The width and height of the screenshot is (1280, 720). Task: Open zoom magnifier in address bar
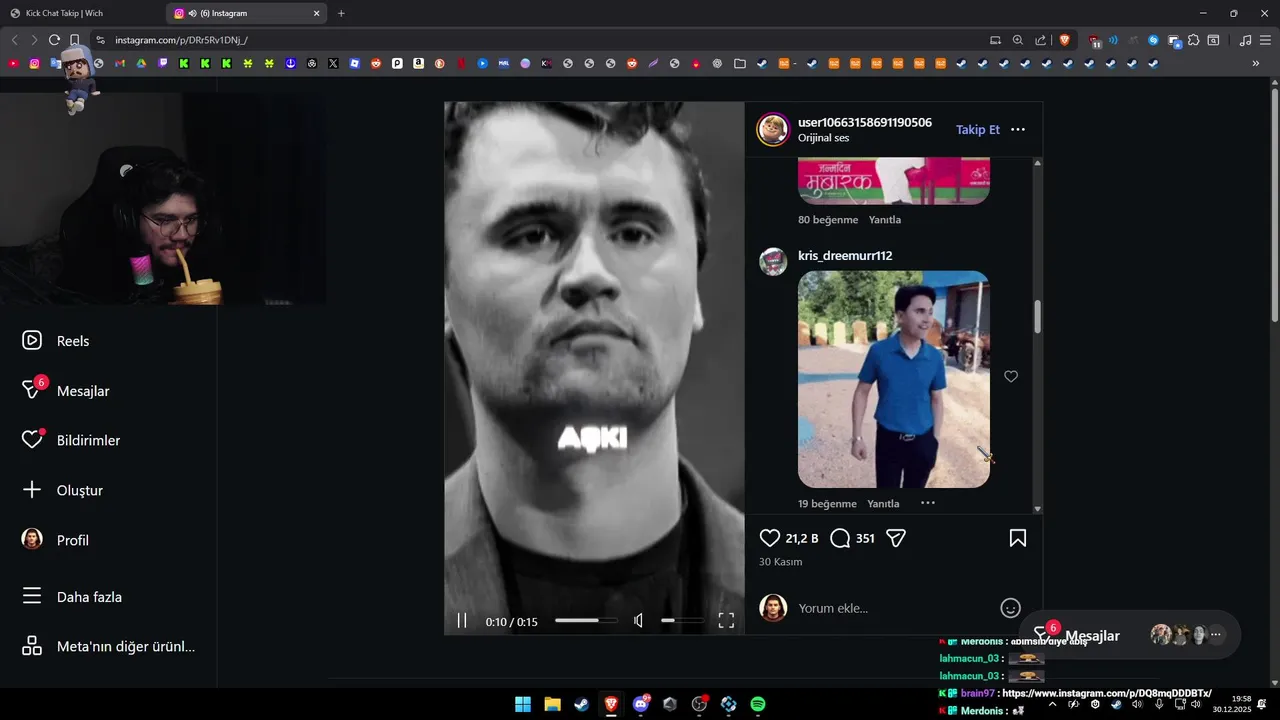(1018, 40)
